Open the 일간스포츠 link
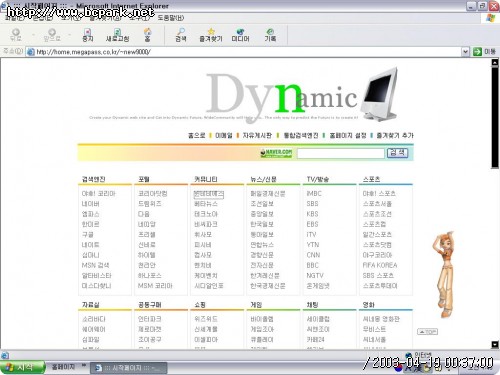500x375 pixels. point(377,234)
